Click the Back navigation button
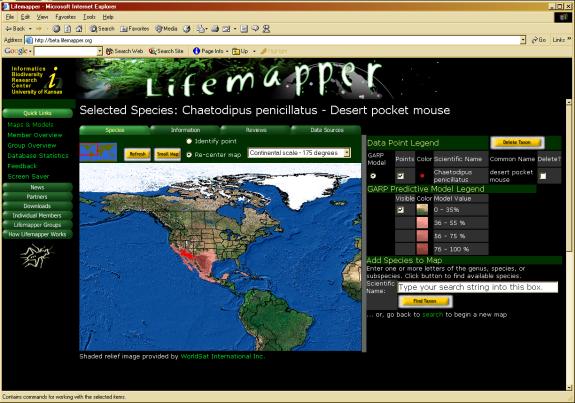 tap(15, 29)
